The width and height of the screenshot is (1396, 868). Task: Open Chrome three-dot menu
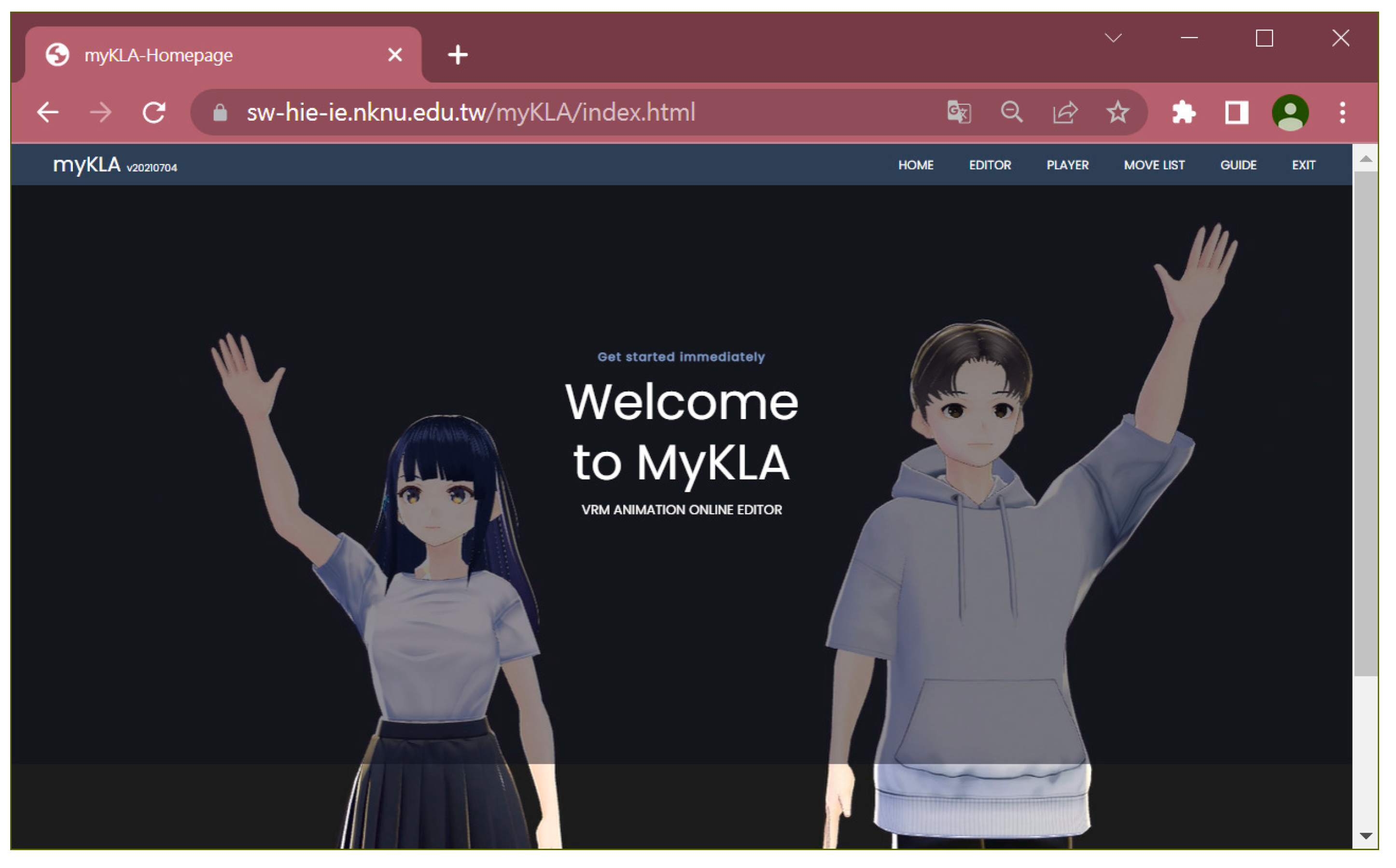1342,112
